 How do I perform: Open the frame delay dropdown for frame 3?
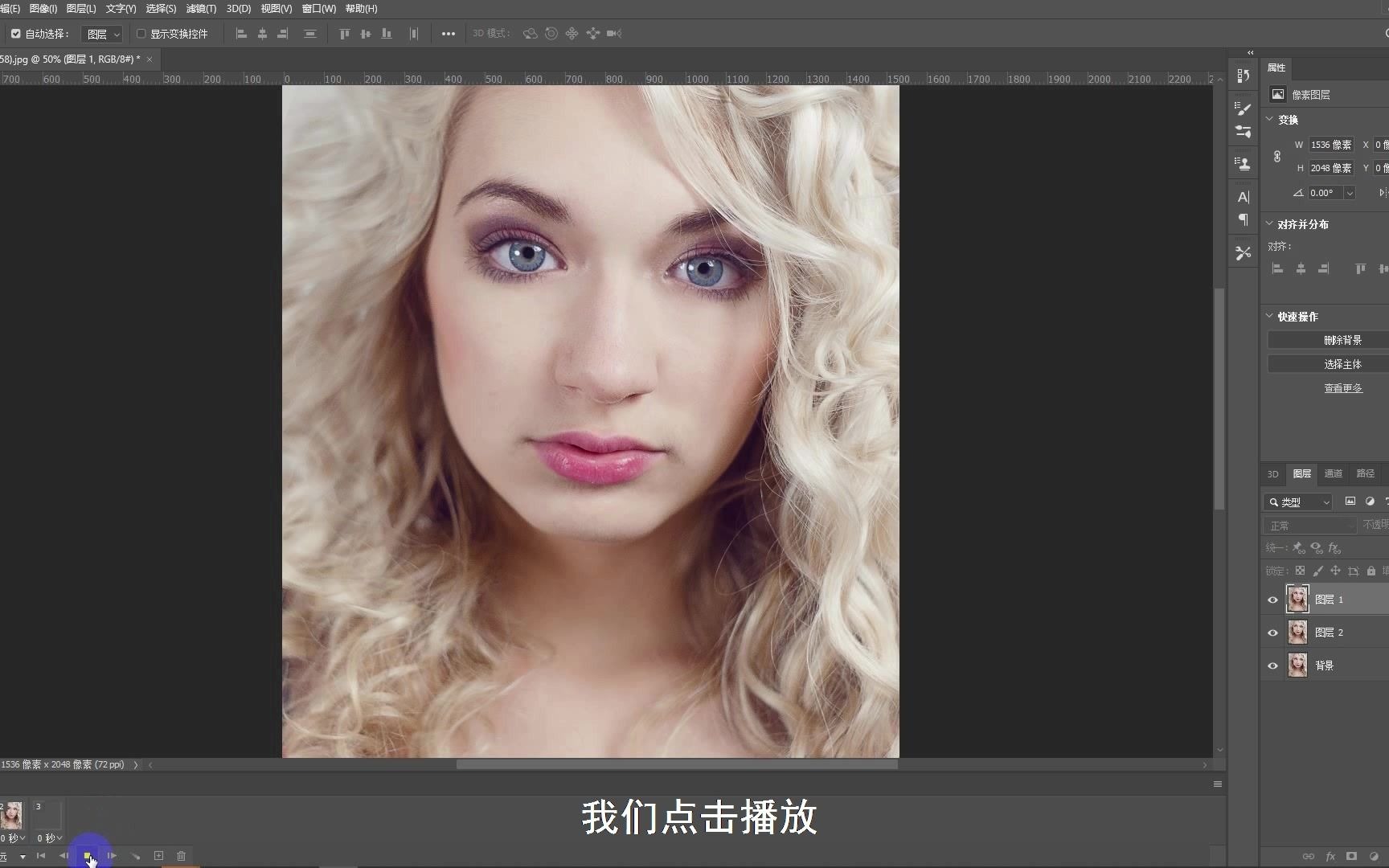tap(49, 837)
